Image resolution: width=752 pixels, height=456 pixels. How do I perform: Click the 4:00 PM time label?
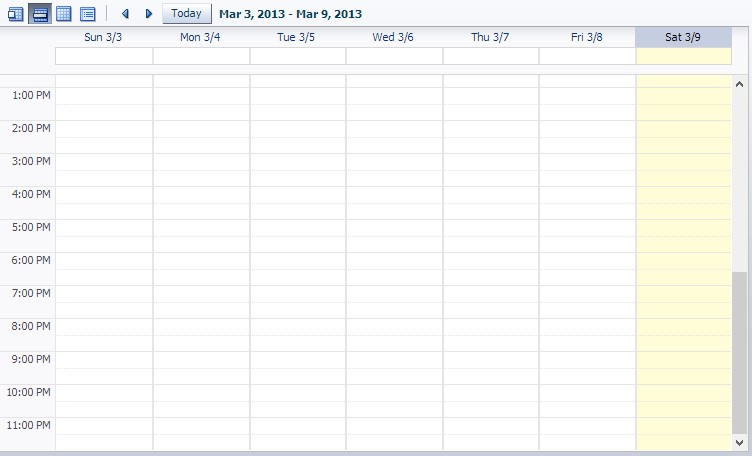(x=31, y=195)
